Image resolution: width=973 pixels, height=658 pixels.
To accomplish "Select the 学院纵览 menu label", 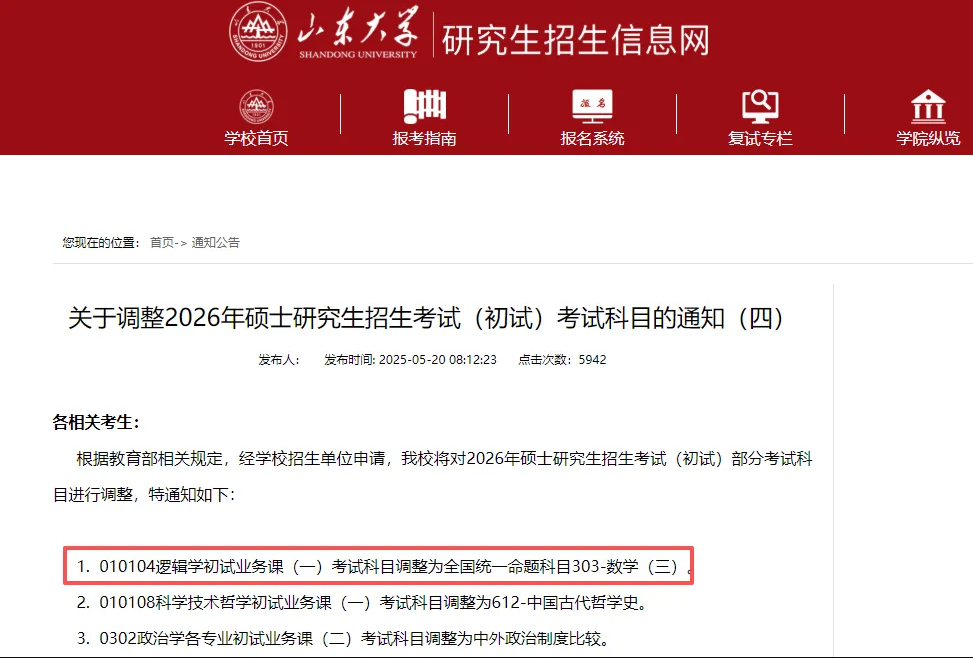I will pyautogui.click(x=928, y=138).
